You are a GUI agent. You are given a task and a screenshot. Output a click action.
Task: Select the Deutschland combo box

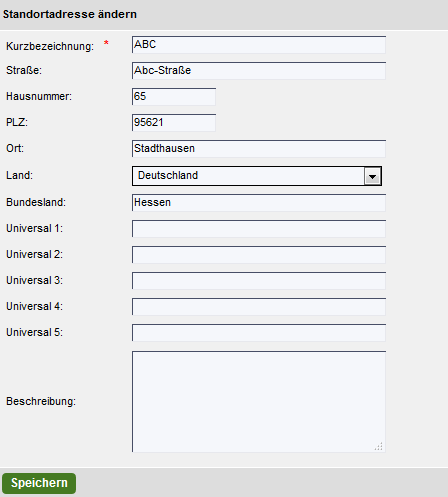coord(257,176)
